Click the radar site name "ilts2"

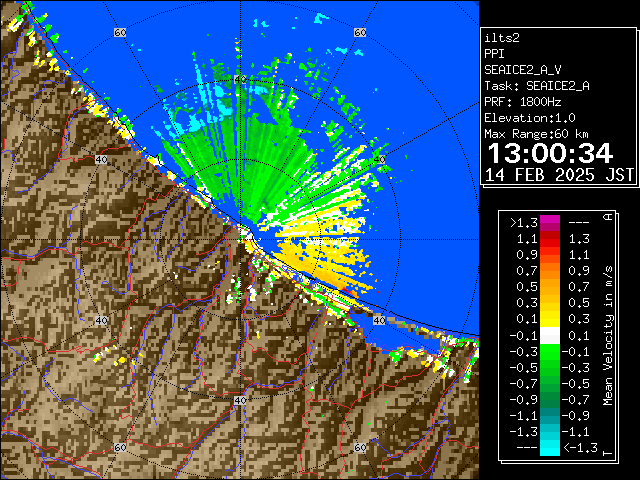tap(502, 38)
